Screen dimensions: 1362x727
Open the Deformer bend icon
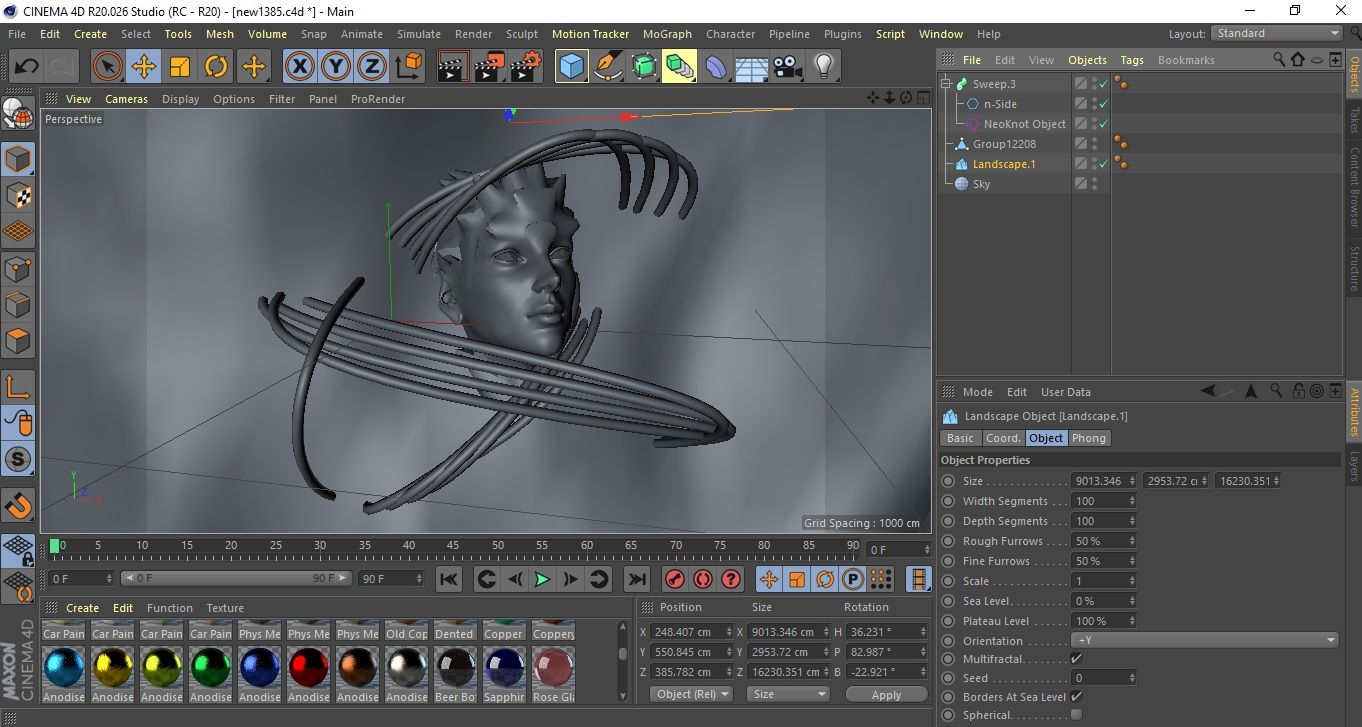pyautogui.click(x=716, y=67)
